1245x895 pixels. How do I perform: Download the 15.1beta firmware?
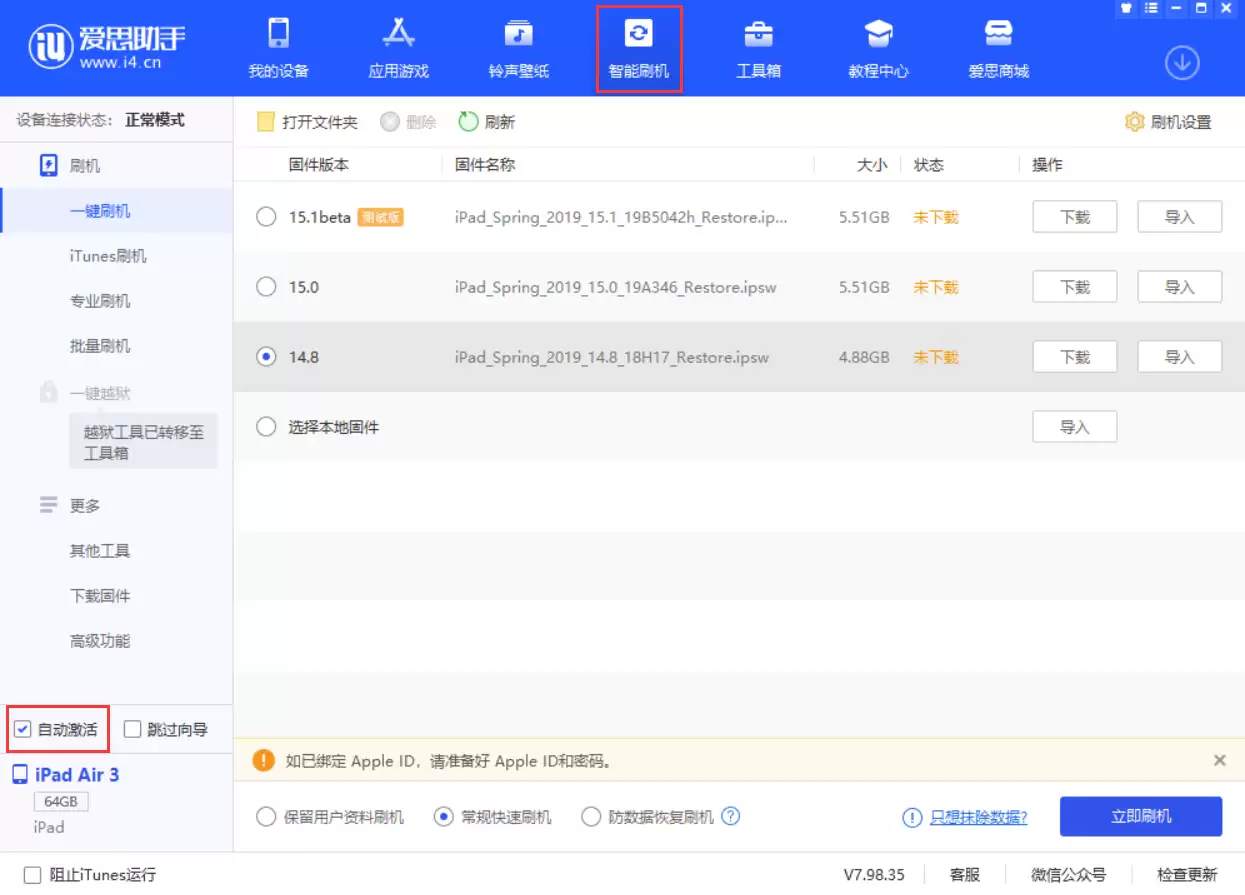point(1074,217)
